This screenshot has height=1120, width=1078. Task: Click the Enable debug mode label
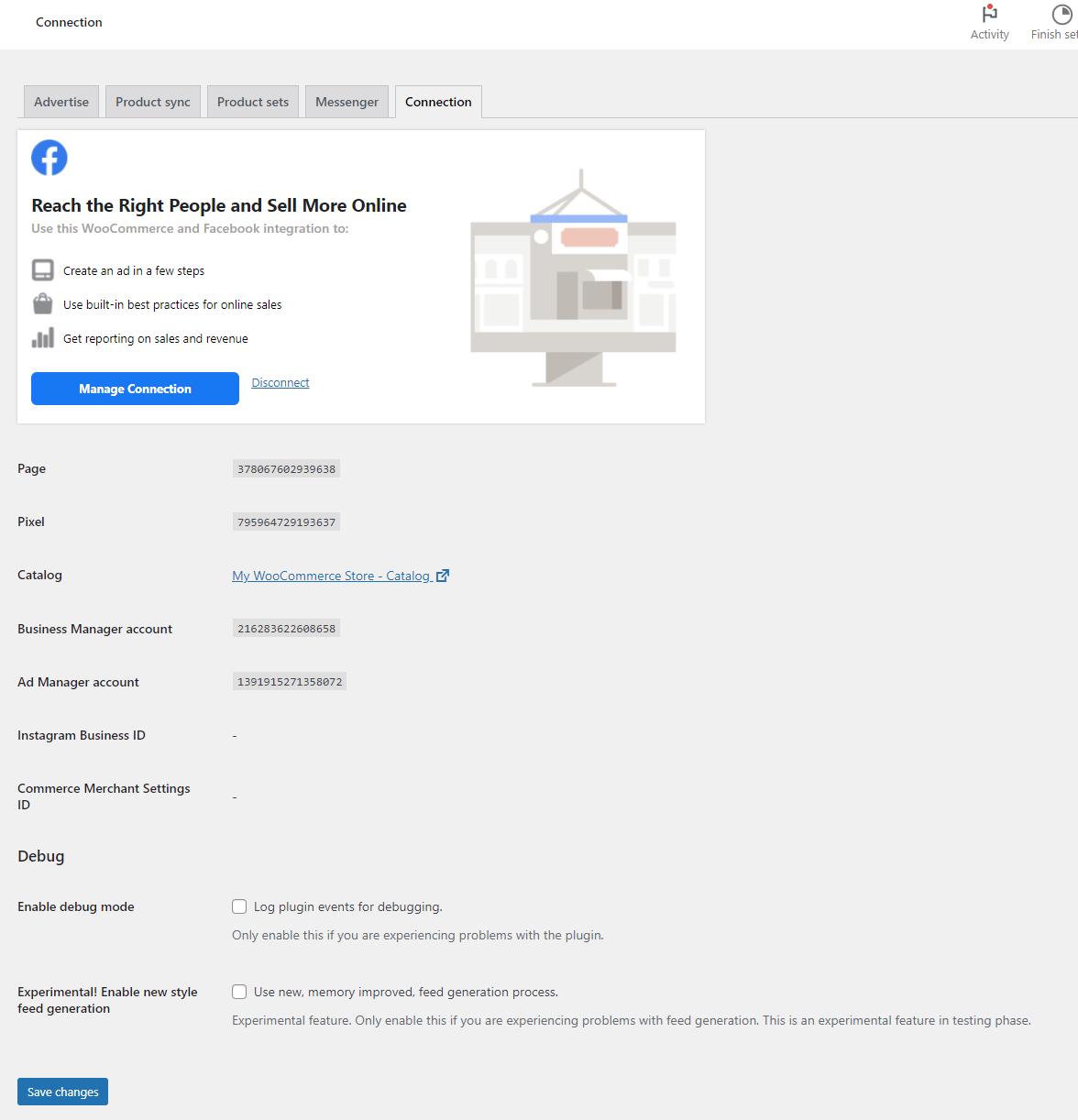[x=76, y=906]
